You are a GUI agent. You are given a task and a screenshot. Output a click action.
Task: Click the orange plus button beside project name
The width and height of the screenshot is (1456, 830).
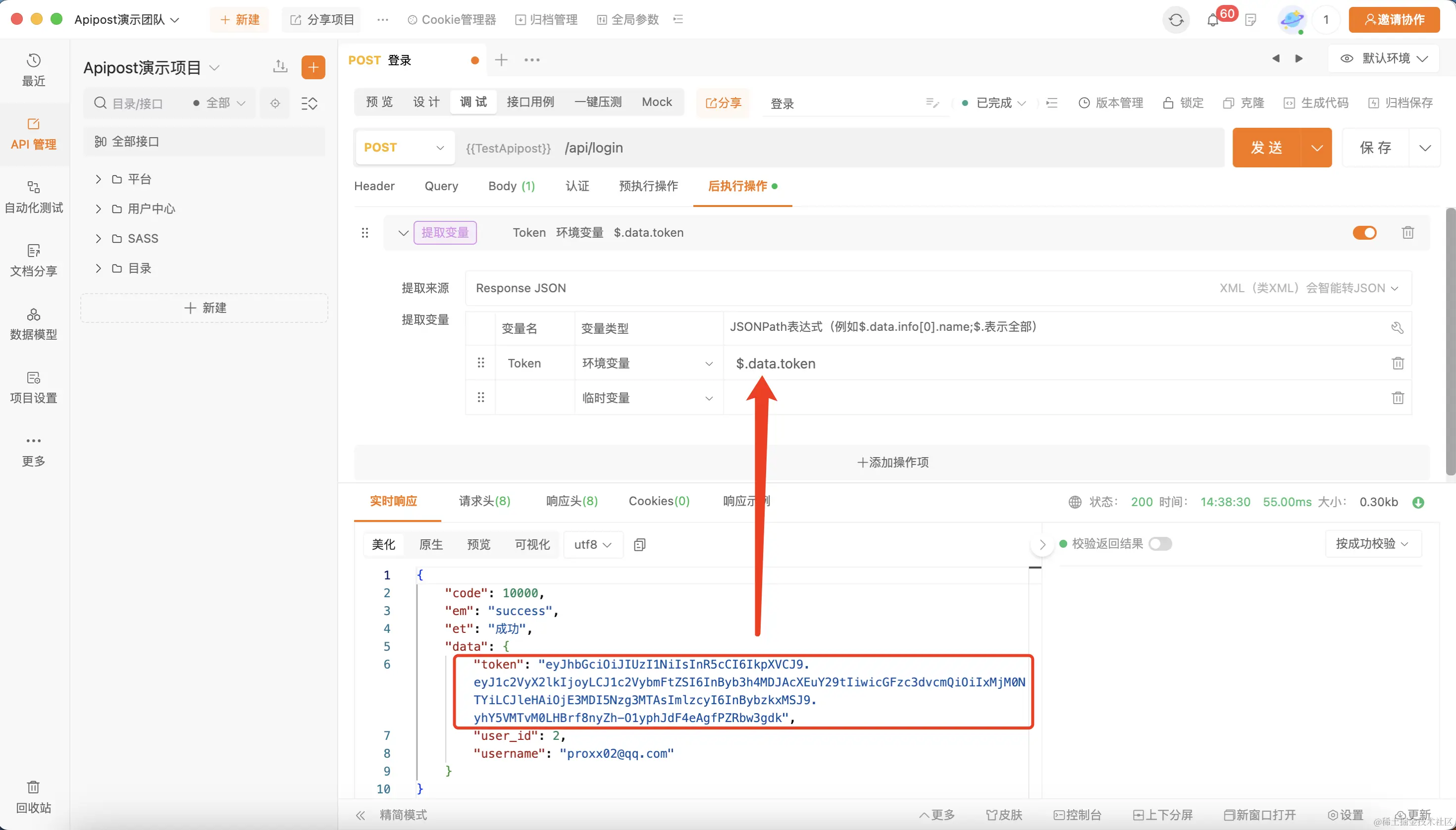[313, 67]
